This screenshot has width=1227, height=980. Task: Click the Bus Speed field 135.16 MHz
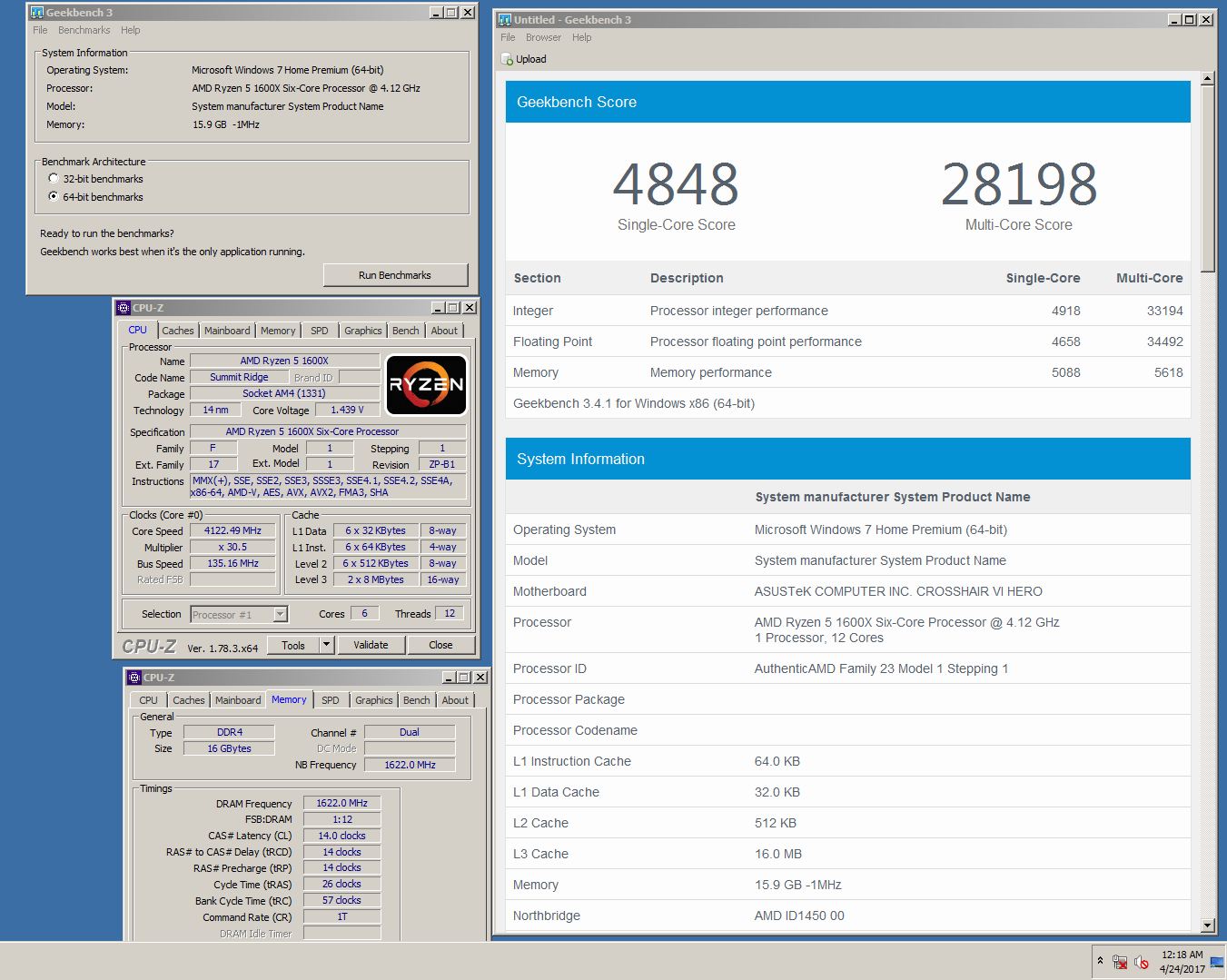point(233,563)
